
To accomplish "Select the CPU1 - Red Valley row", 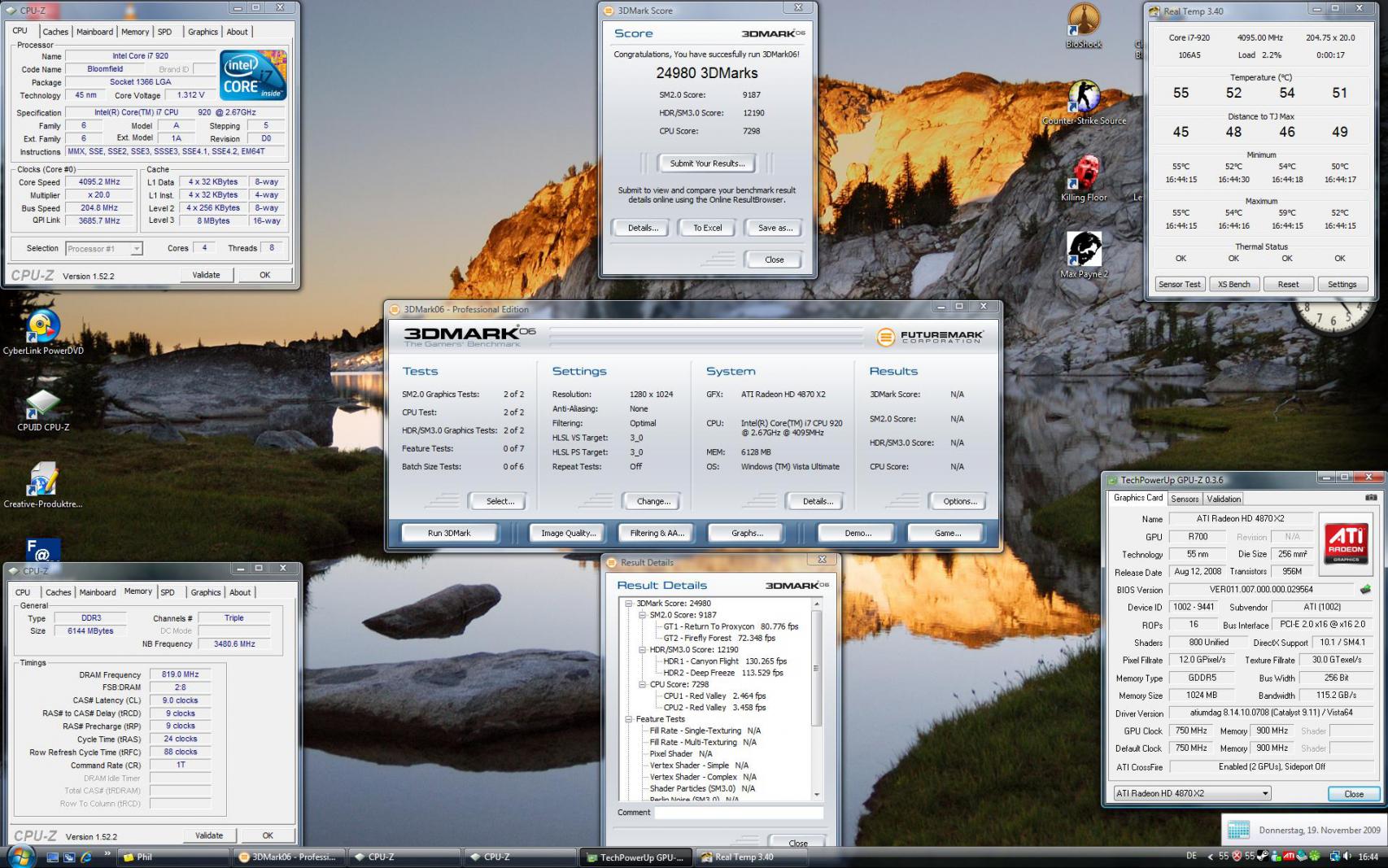I will pos(714,696).
